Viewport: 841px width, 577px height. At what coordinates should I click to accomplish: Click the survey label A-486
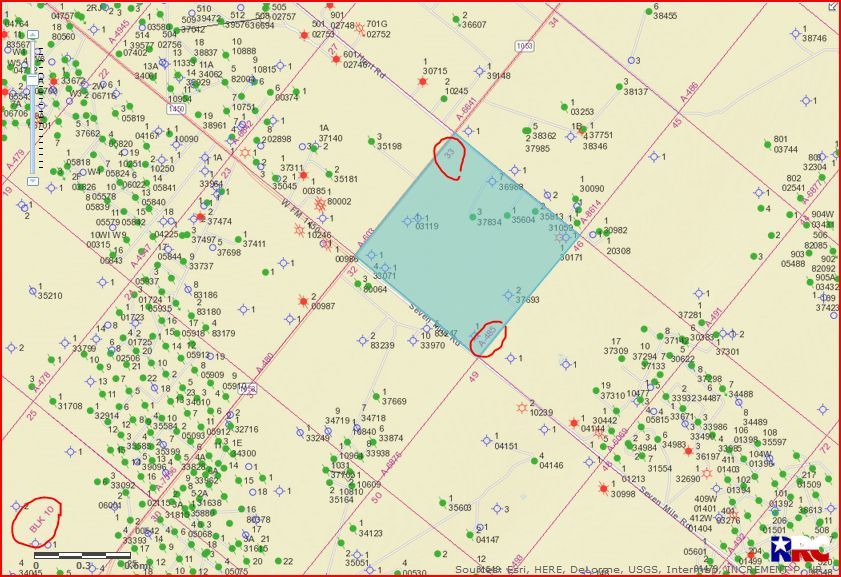[x=689, y=92]
